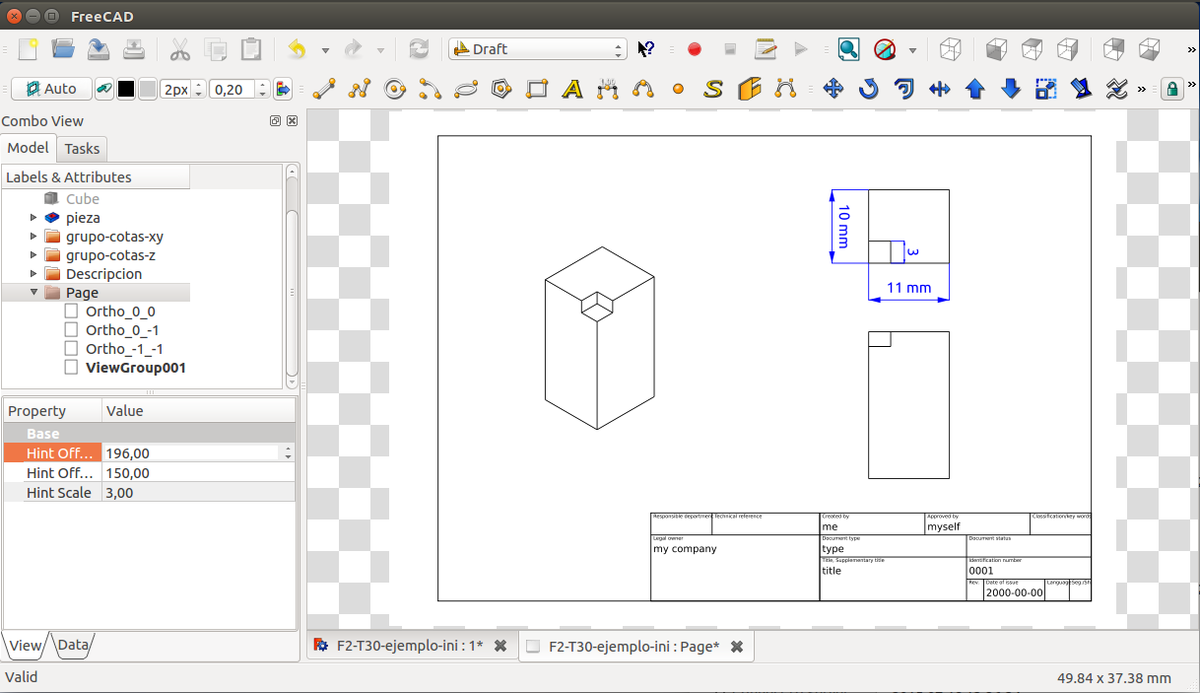Click the black line color swatch
The height and width of the screenshot is (693, 1200).
[x=126, y=89]
